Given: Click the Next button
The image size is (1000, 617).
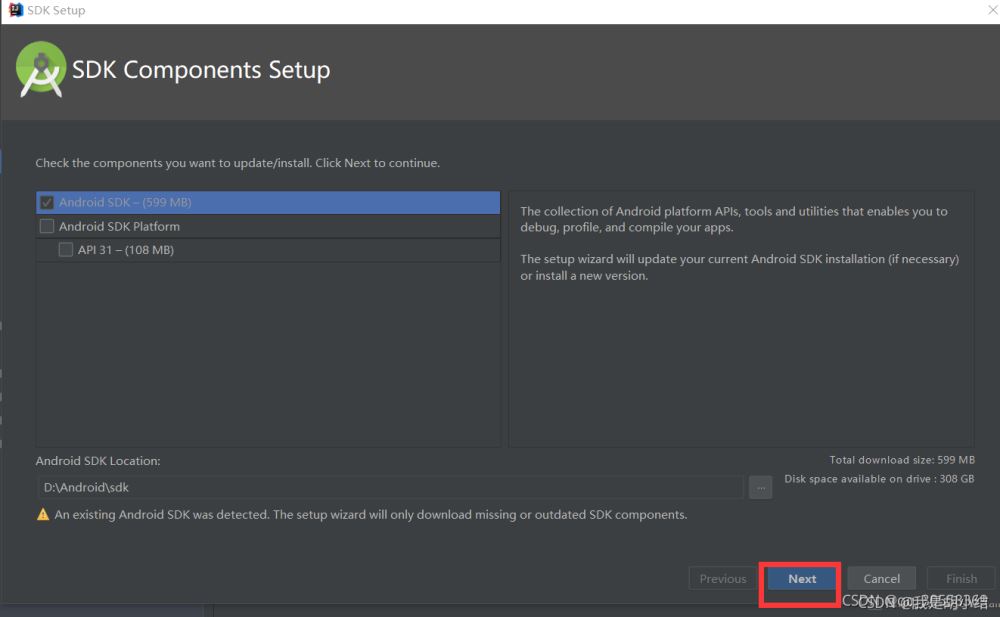Looking at the screenshot, I should (802, 579).
